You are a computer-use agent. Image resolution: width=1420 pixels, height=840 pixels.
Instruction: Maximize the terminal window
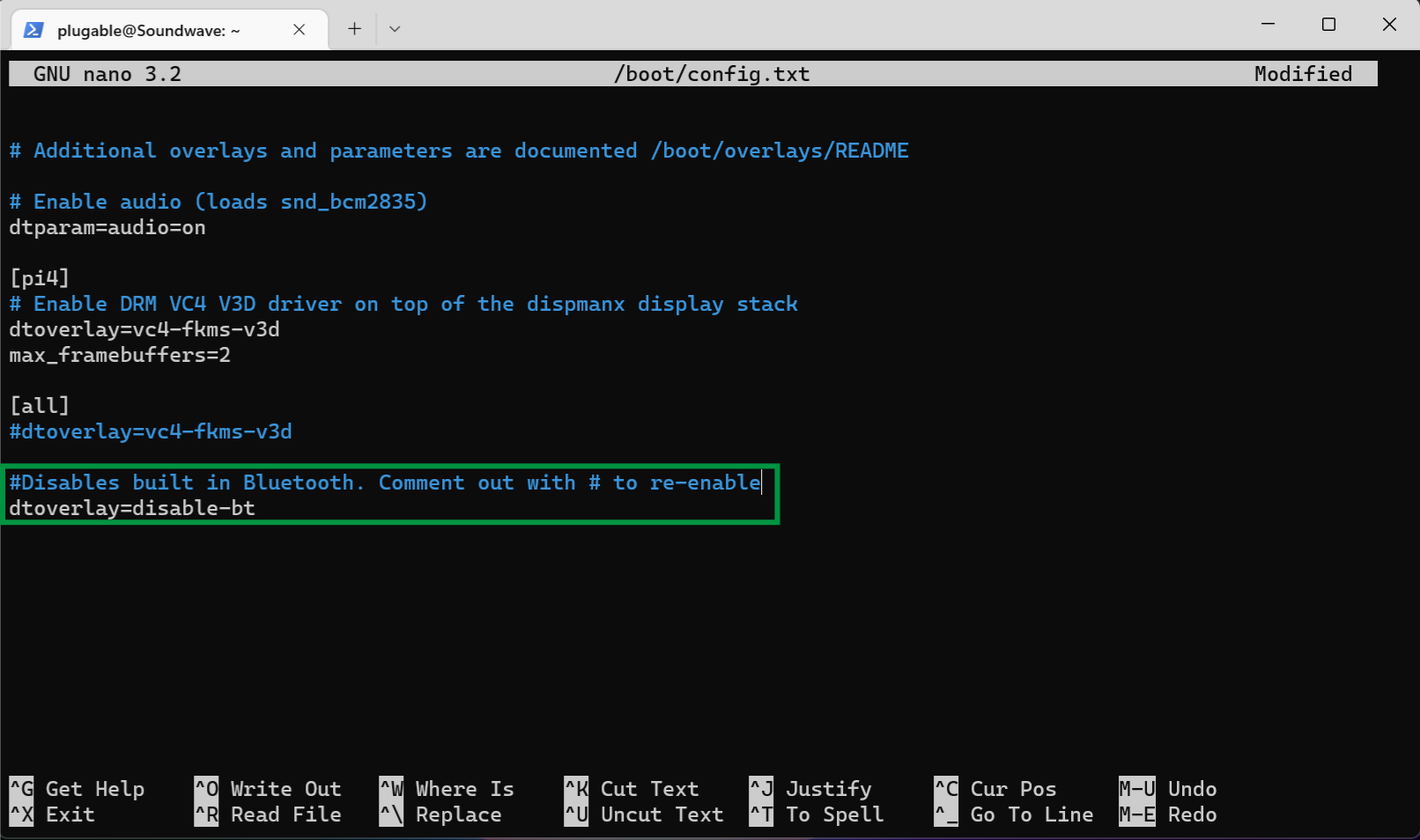(1328, 25)
